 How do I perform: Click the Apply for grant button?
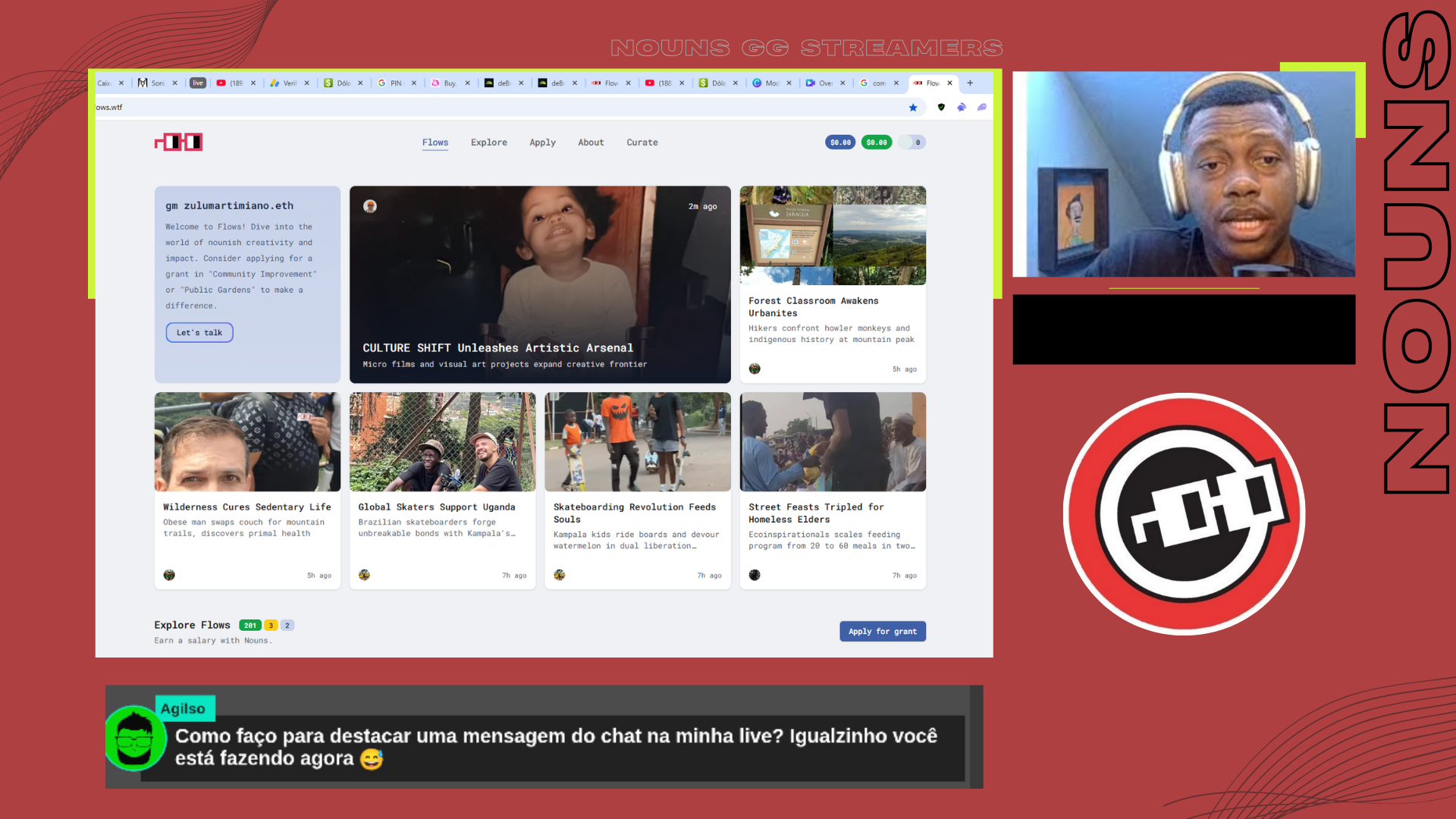click(883, 632)
